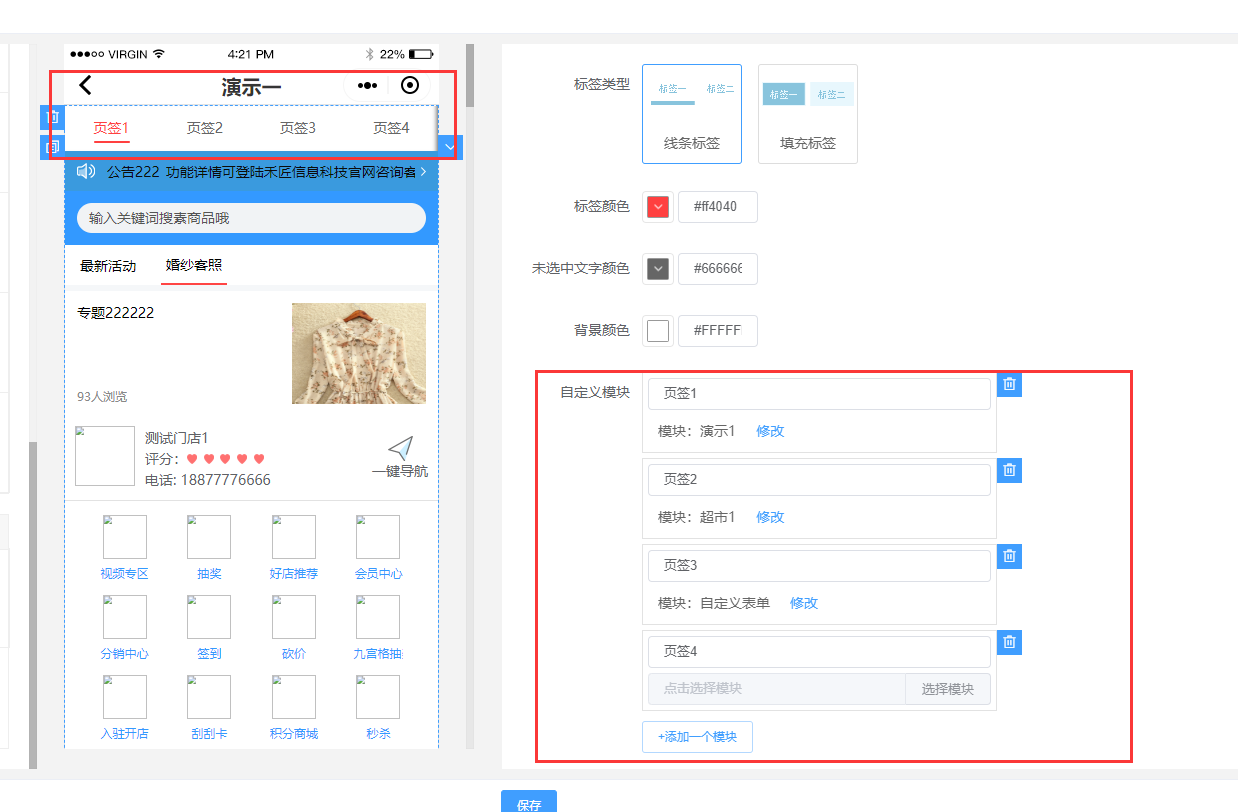This screenshot has width=1238, height=812.
Task: Select the 婚纱客照 tab
Action: [194, 266]
